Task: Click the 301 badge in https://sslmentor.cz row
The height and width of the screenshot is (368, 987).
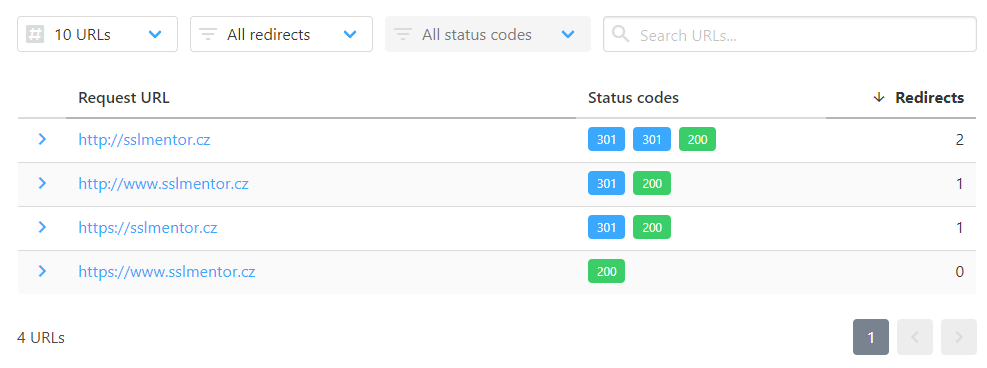Action: (x=606, y=228)
